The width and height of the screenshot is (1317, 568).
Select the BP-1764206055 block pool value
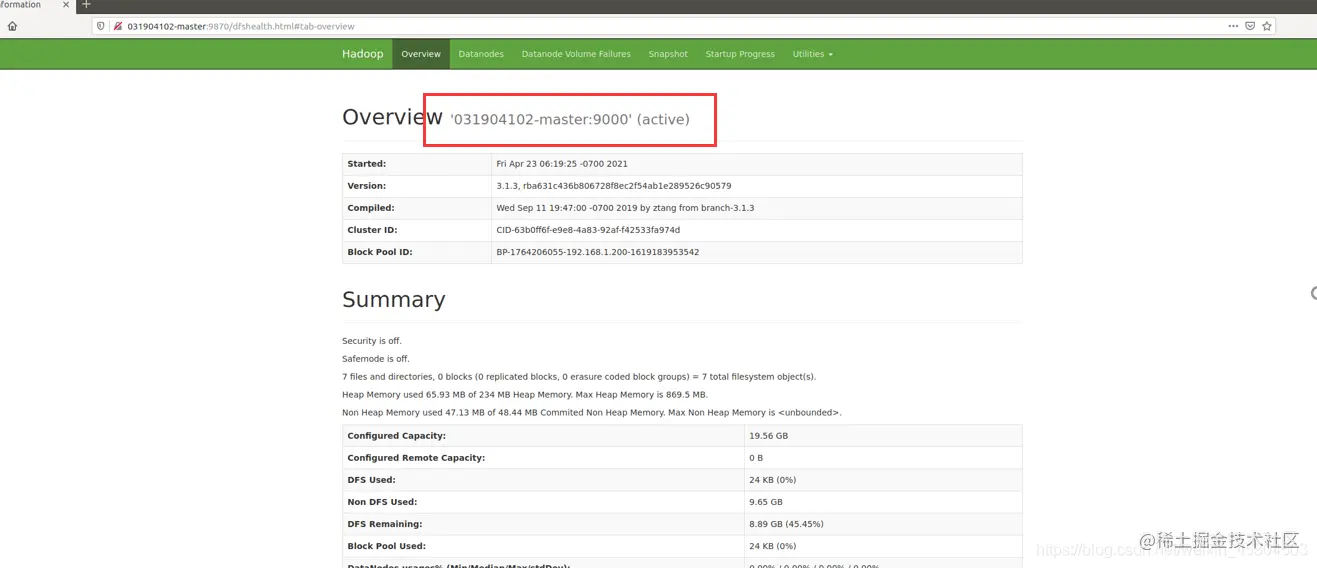coord(598,252)
